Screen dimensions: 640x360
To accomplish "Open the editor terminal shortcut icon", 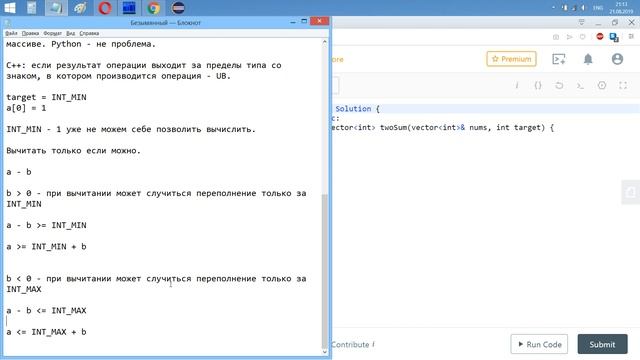I will [x=580, y=85].
